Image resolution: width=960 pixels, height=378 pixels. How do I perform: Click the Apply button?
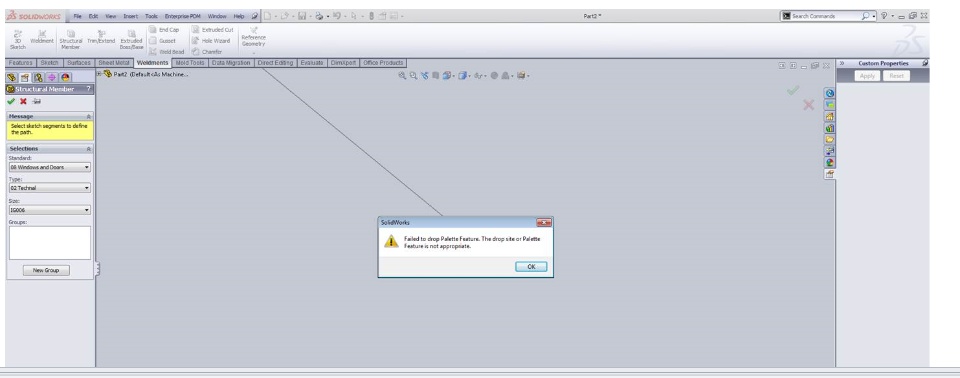pyautogui.click(x=868, y=76)
